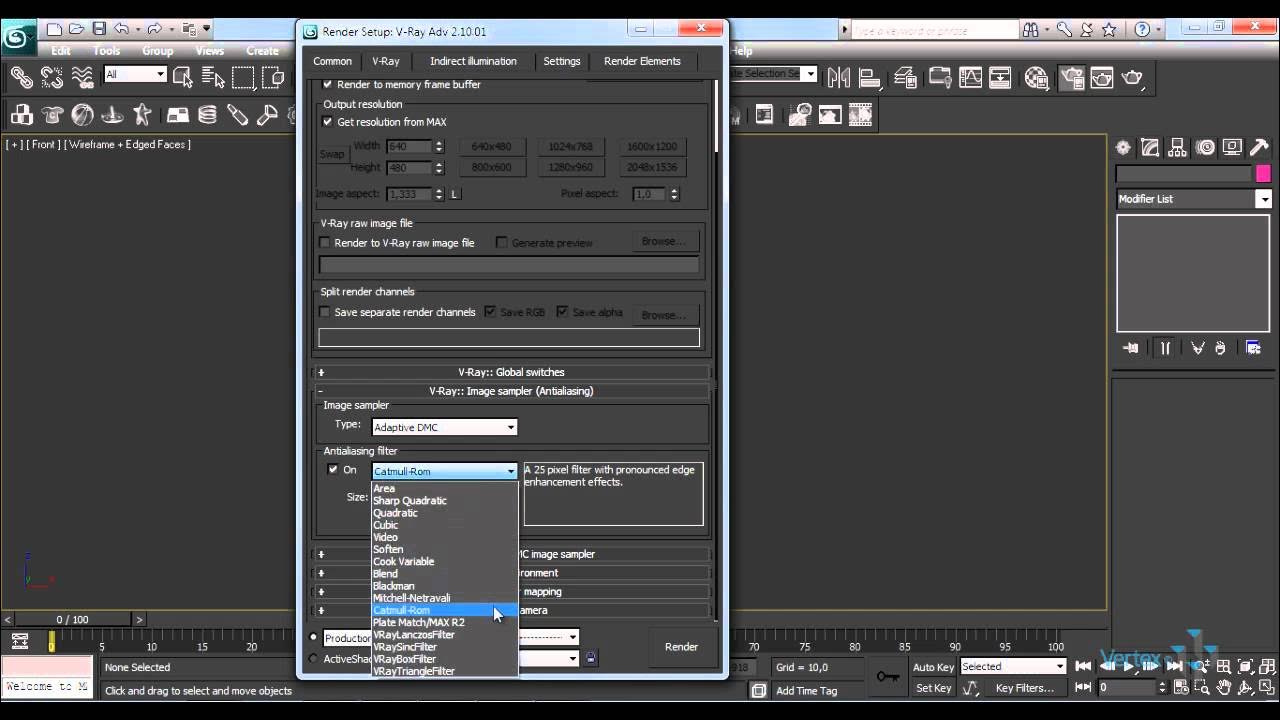Switch to the Common tab
The image size is (1280, 720).
pos(332,61)
